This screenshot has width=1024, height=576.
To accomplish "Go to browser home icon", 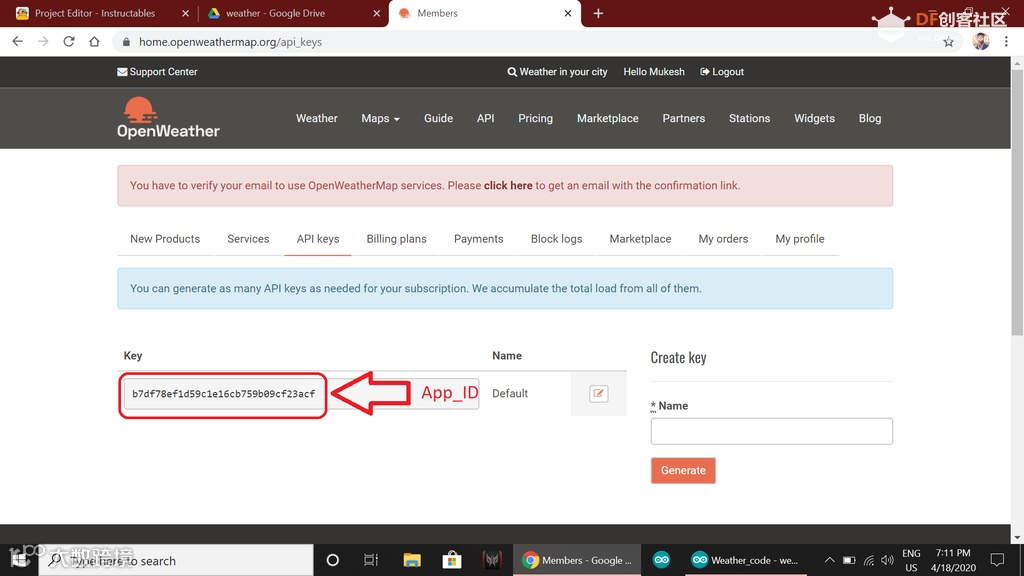I will [x=94, y=42].
